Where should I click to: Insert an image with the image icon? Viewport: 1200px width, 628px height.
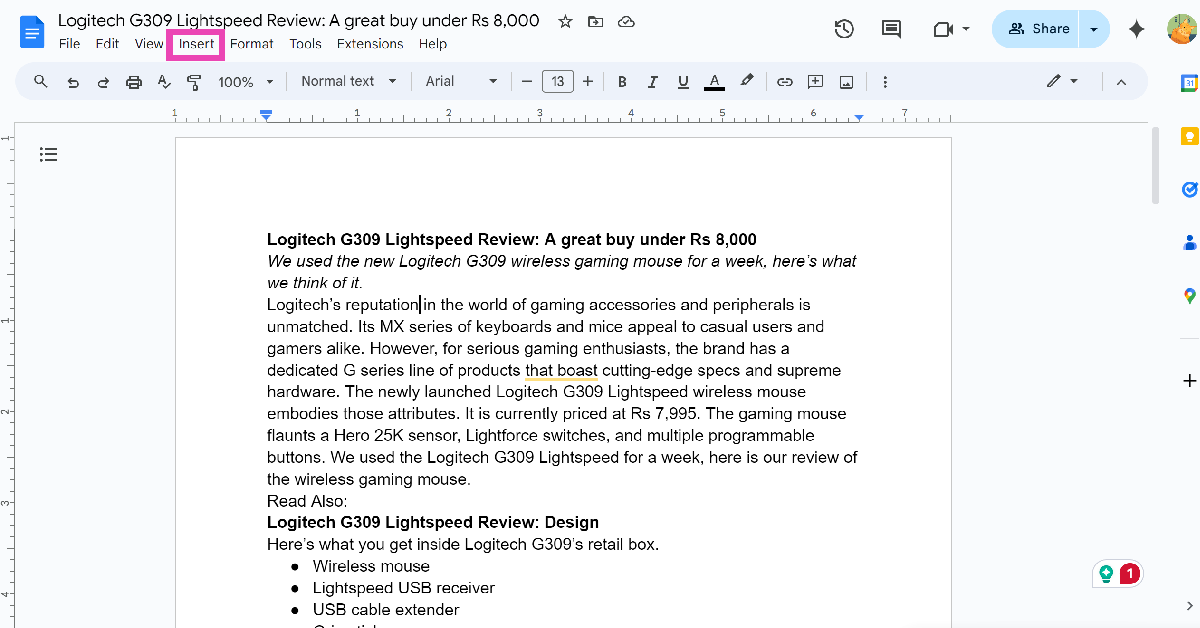(x=846, y=81)
